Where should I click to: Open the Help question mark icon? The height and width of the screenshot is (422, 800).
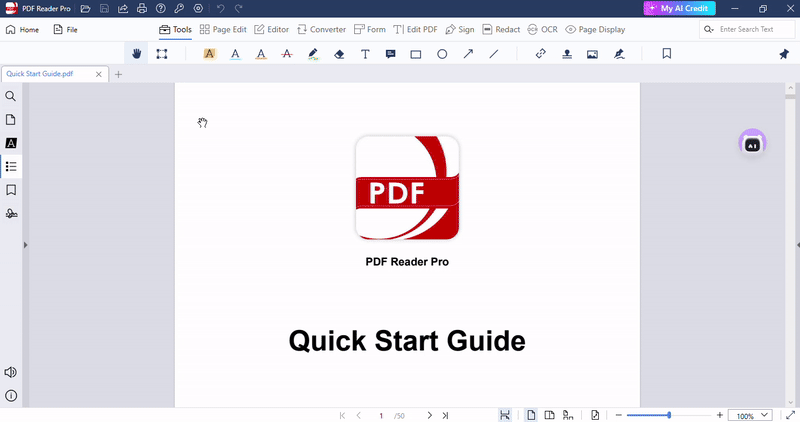click(x=161, y=9)
